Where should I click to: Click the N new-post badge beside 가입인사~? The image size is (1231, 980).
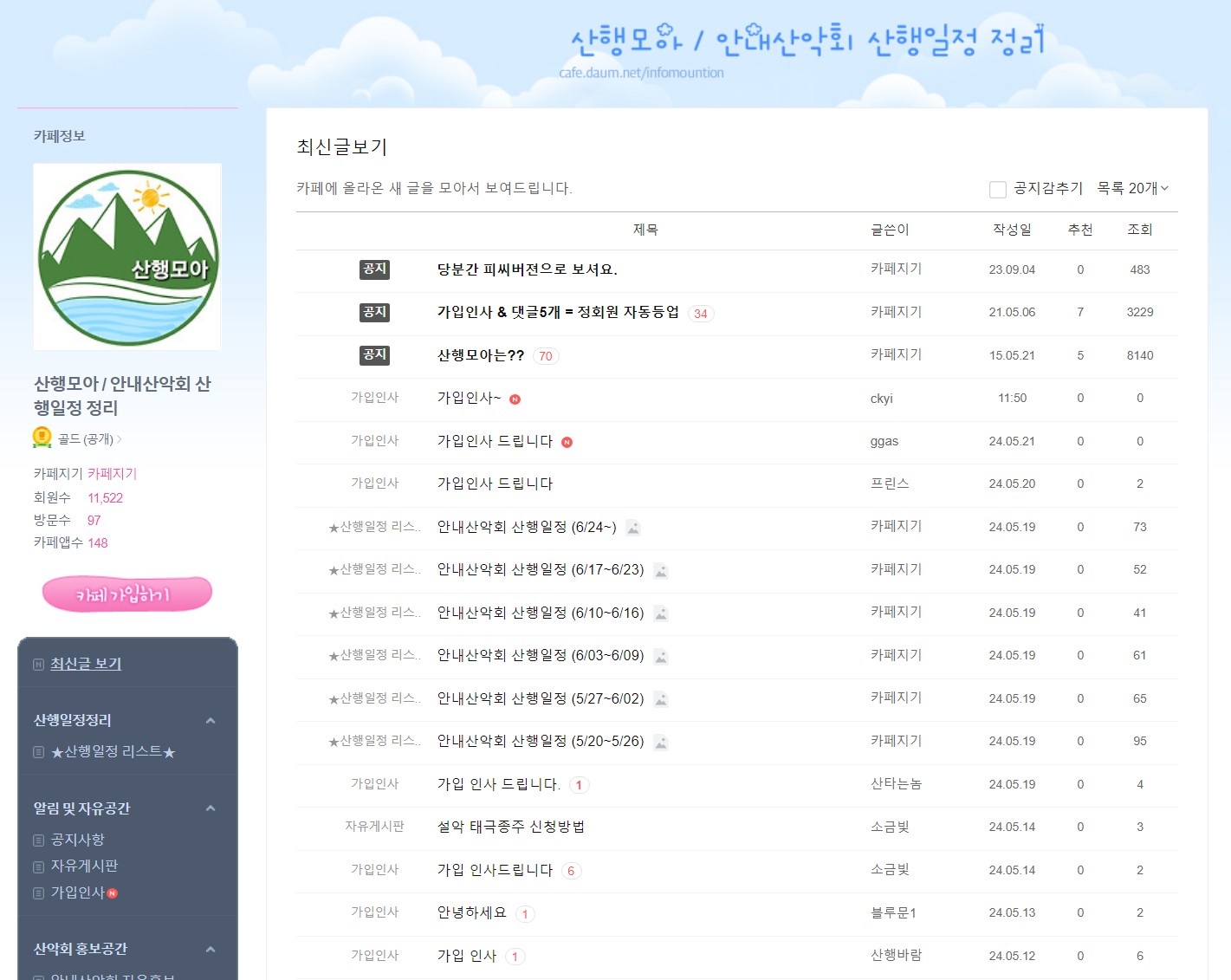point(515,399)
